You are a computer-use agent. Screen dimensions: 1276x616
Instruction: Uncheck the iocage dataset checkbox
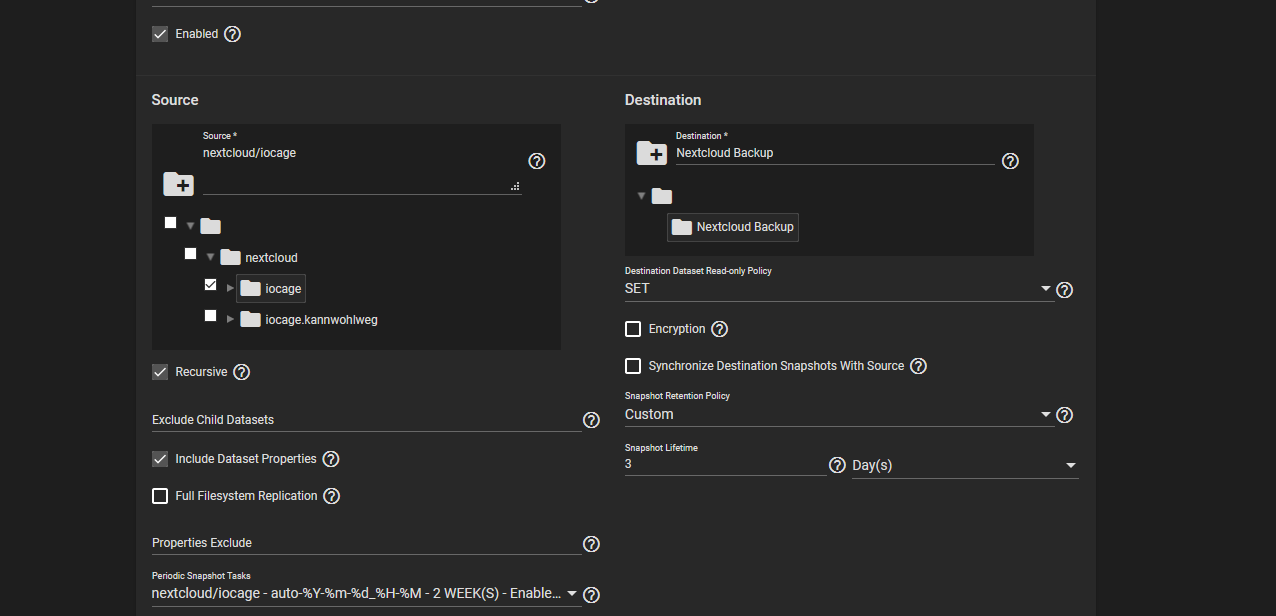(210, 284)
